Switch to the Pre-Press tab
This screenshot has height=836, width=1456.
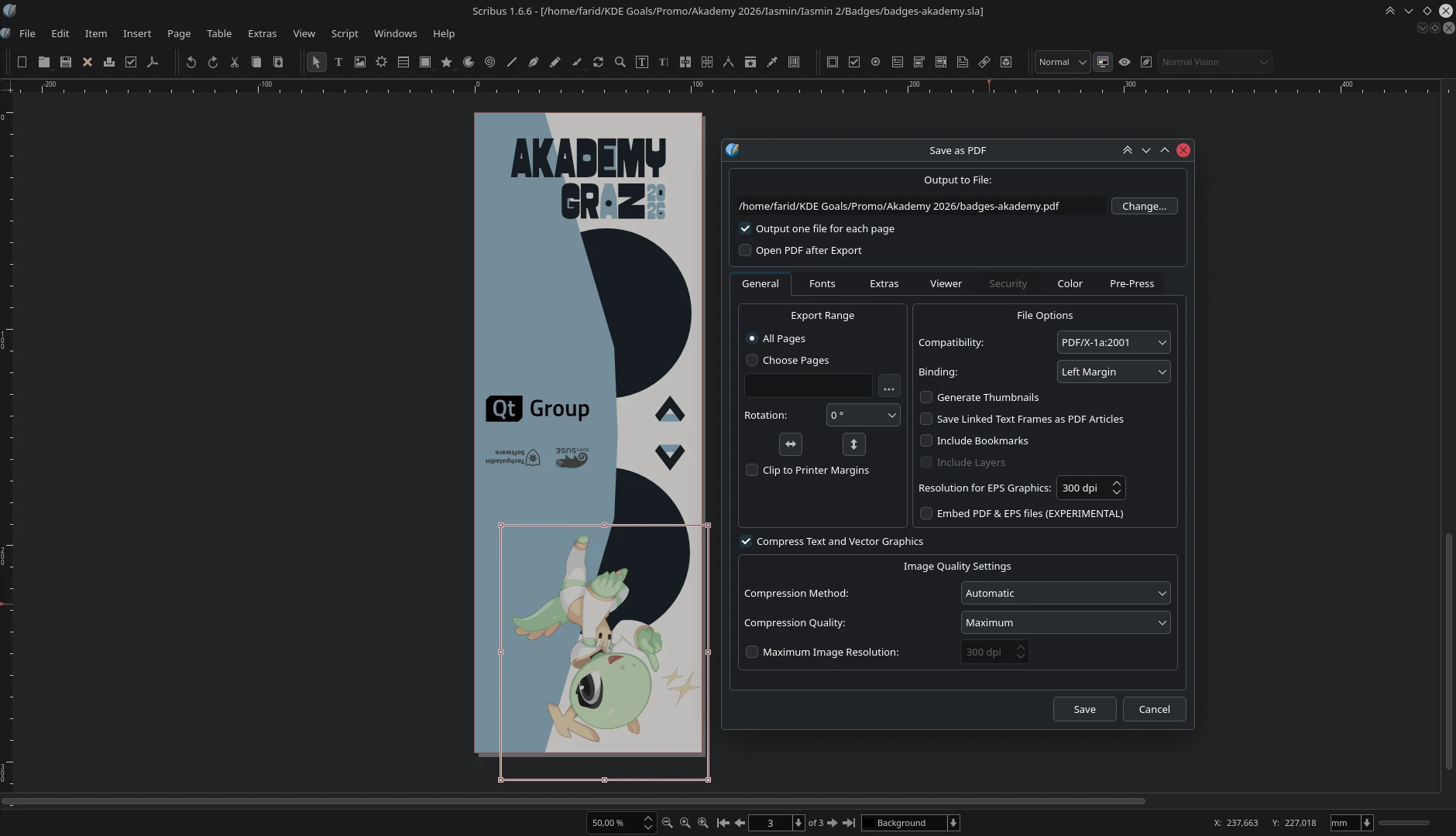(x=1131, y=283)
